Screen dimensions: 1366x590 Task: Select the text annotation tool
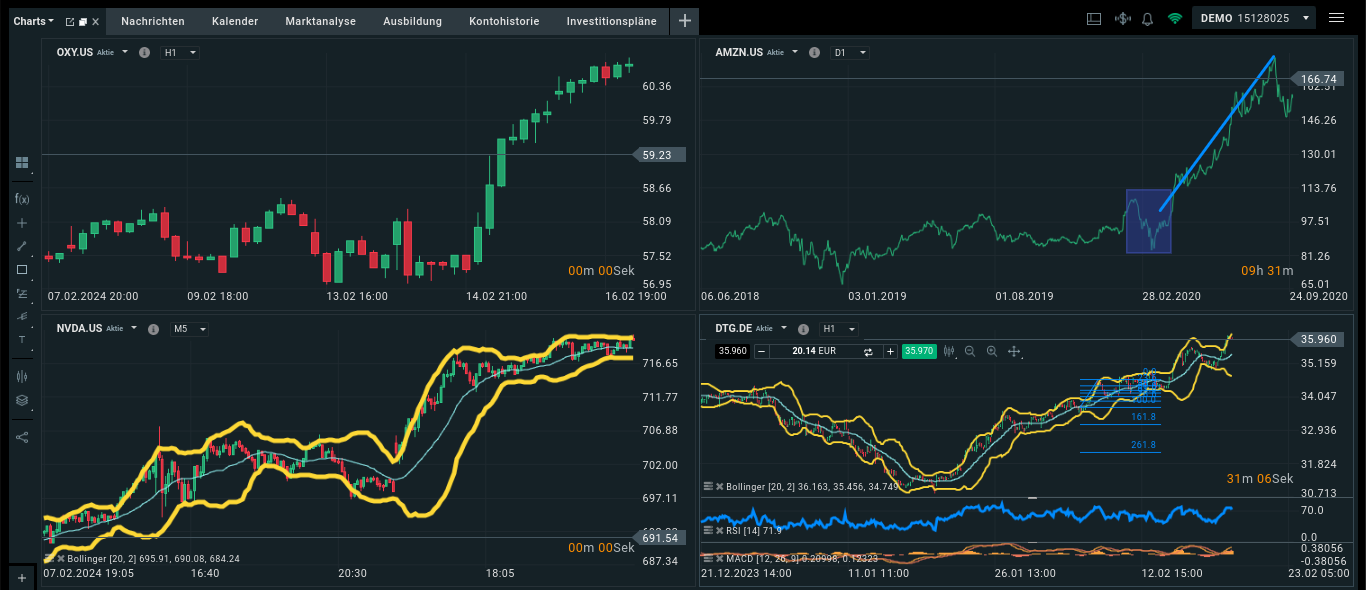[22, 340]
